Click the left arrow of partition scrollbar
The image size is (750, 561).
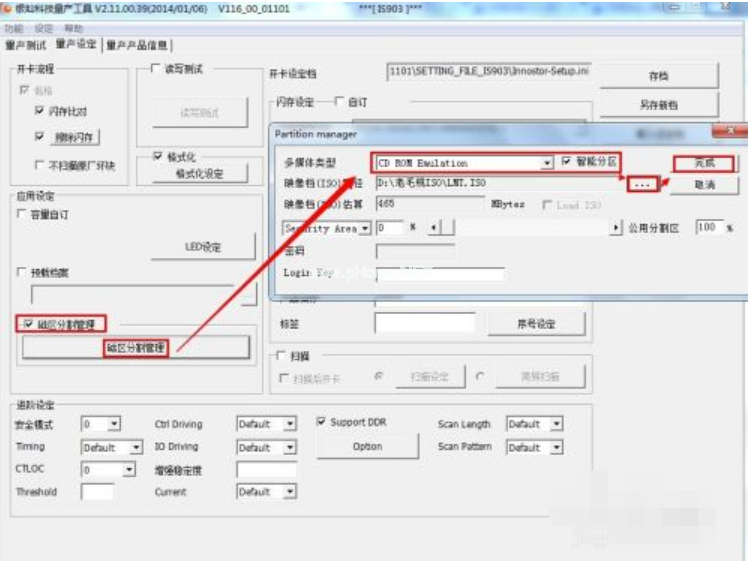(x=432, y=228)
